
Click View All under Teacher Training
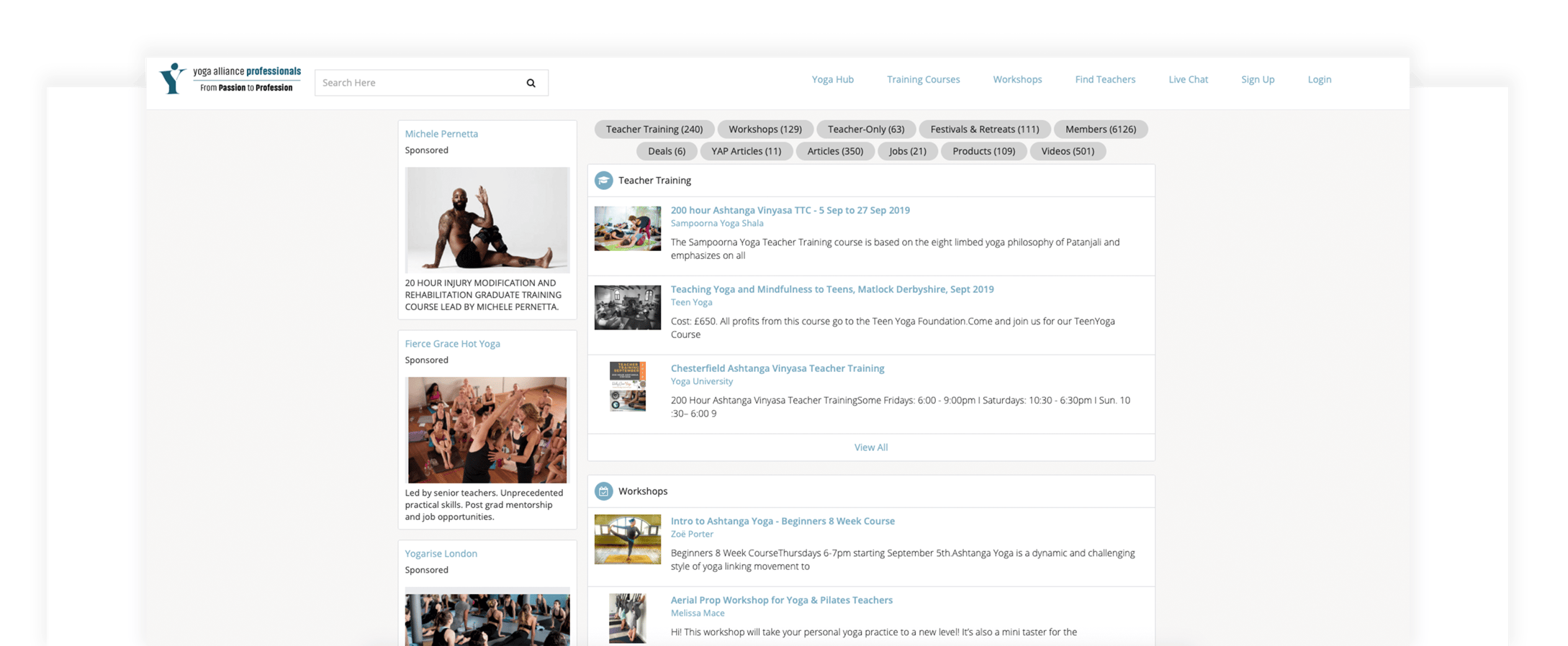[x=870, y=447]
